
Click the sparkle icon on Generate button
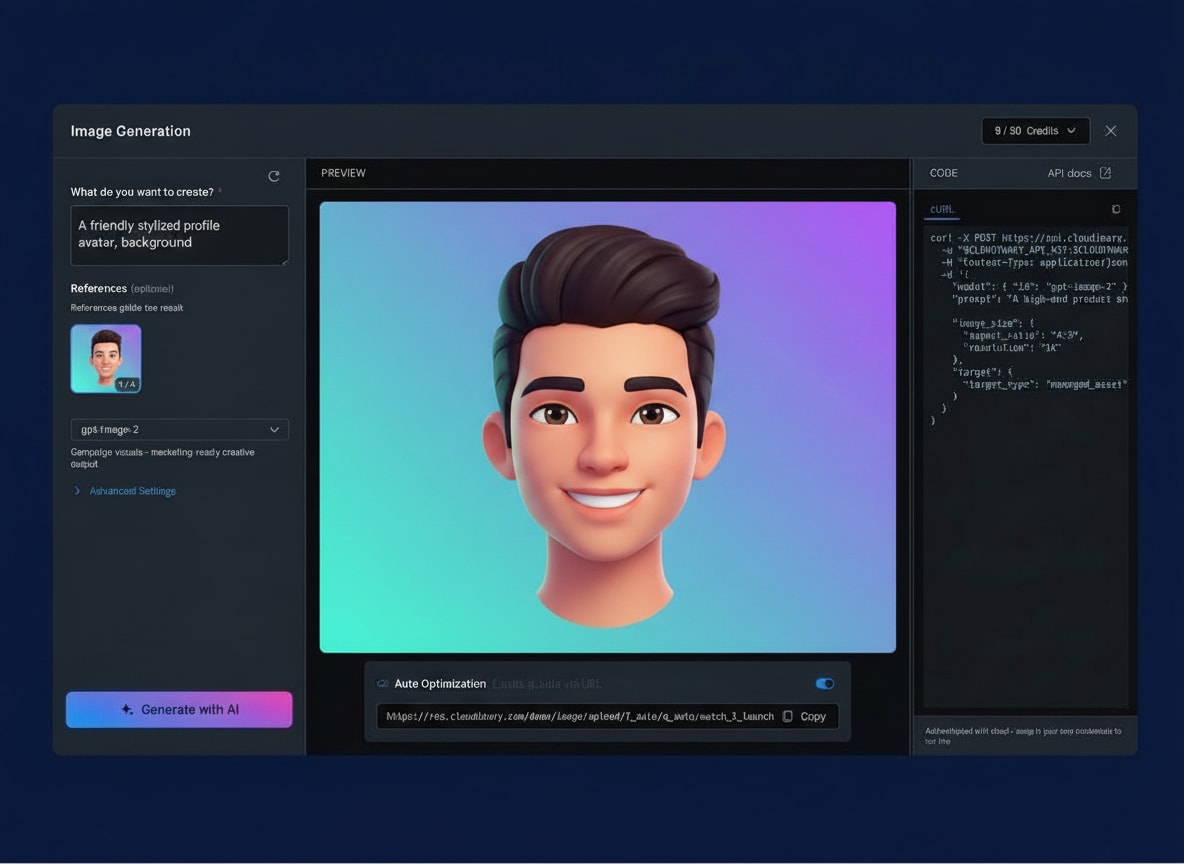[127, 709]
